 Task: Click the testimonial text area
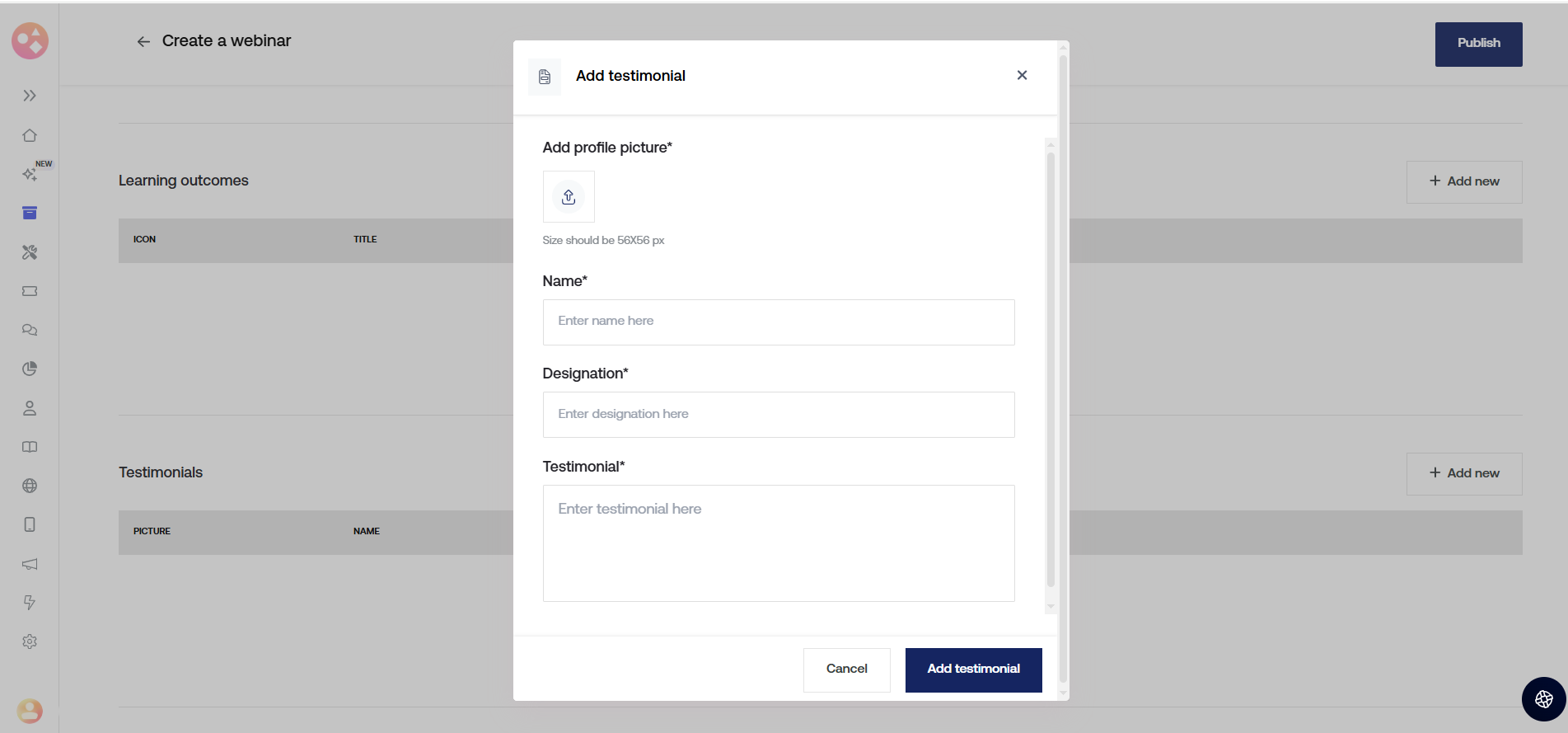(x=778, y=543)
